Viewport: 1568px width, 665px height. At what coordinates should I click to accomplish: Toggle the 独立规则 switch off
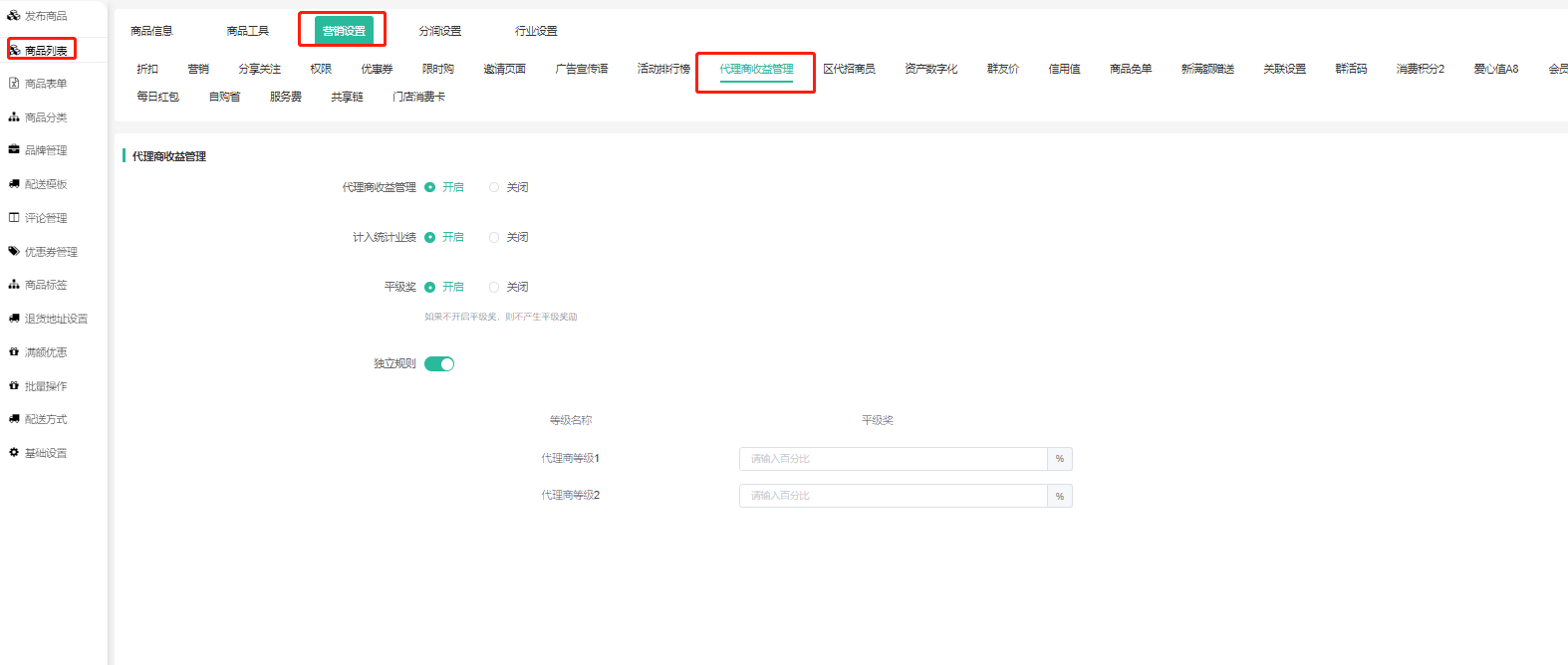tap(439, 364)
